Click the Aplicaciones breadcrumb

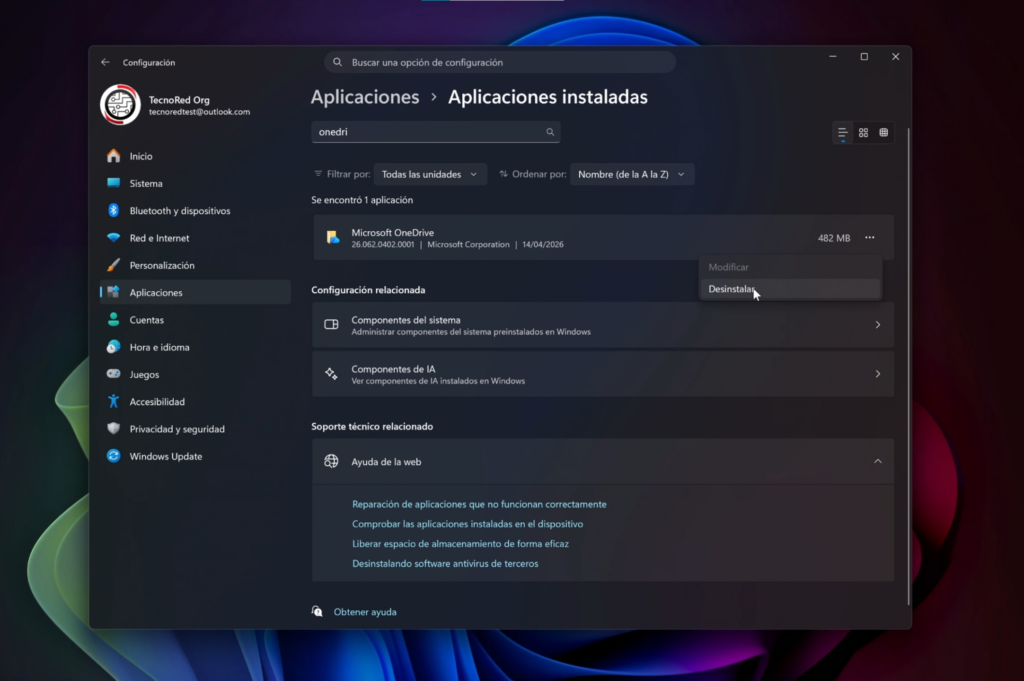point(365,97)
